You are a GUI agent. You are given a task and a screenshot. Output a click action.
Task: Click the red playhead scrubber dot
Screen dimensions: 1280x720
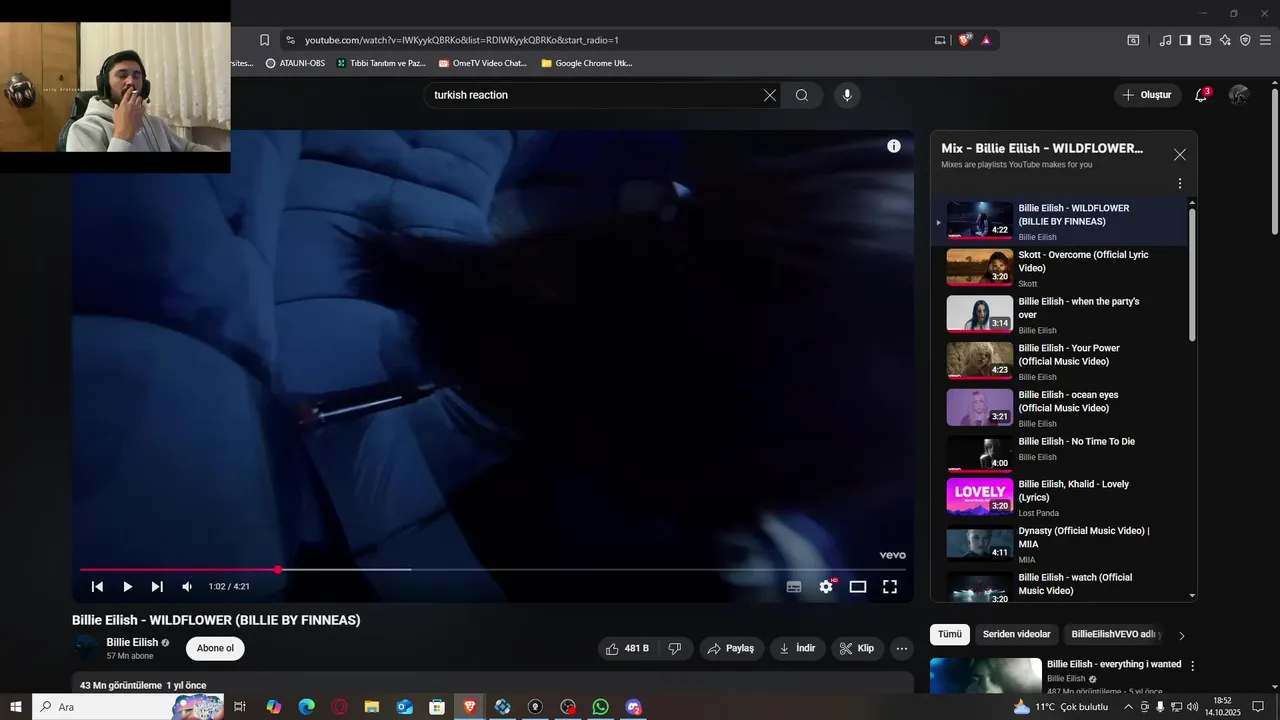[x=278, y=570]
